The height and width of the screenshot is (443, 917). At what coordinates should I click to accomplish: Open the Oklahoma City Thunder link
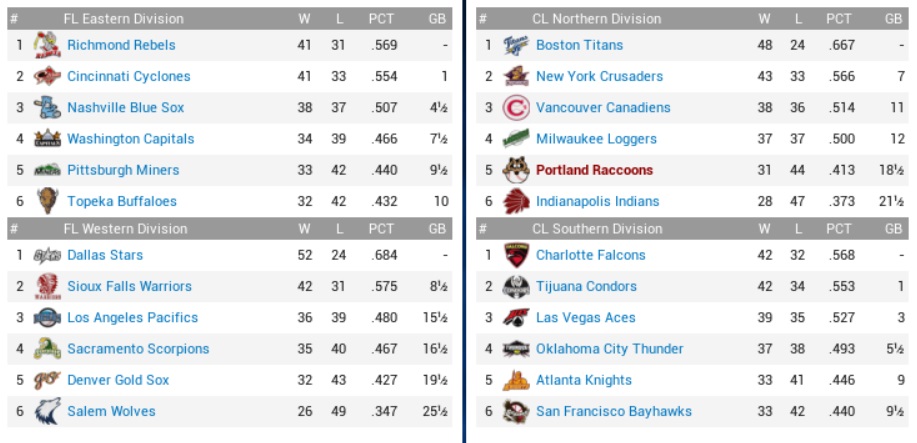pyautogui.click(x=609, y=349)
